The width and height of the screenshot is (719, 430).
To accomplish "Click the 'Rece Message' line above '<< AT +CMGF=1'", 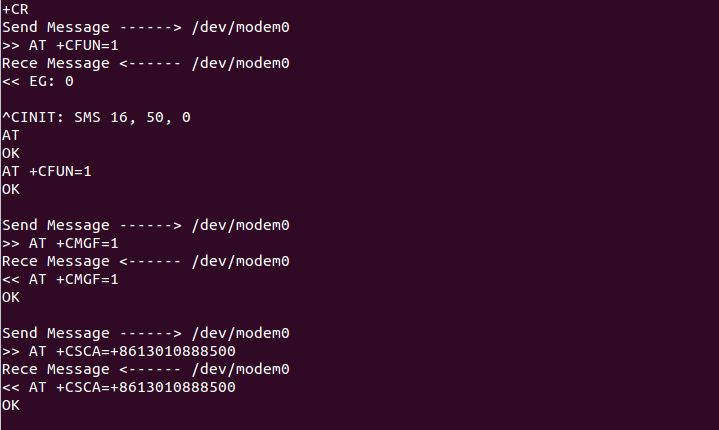I will [146, 261].
